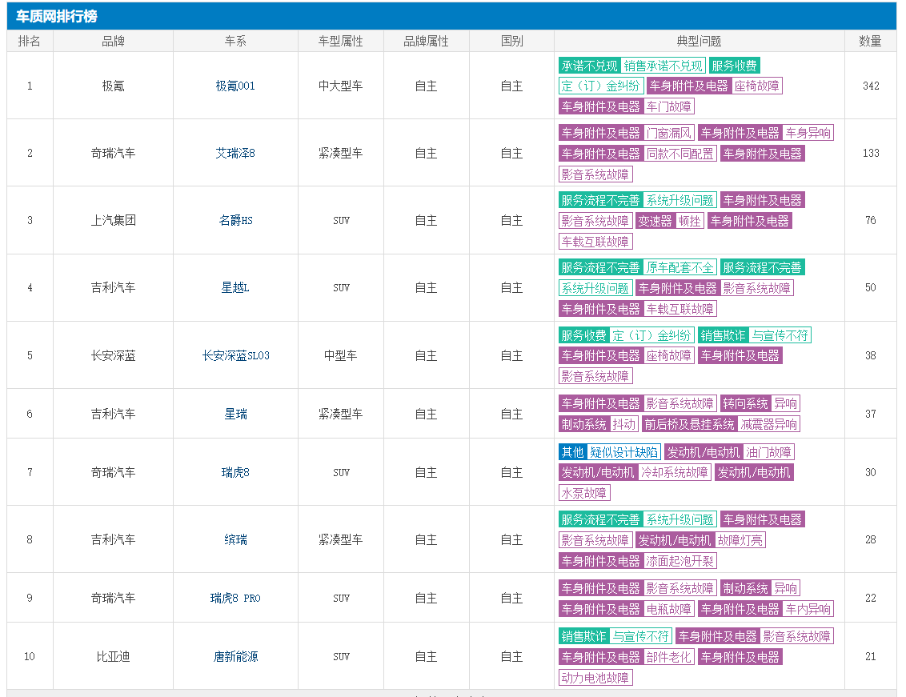The image size is (906, 697).
Task: Click the 销售承诺不兑现 issue tag
Action: click(663, 66)
